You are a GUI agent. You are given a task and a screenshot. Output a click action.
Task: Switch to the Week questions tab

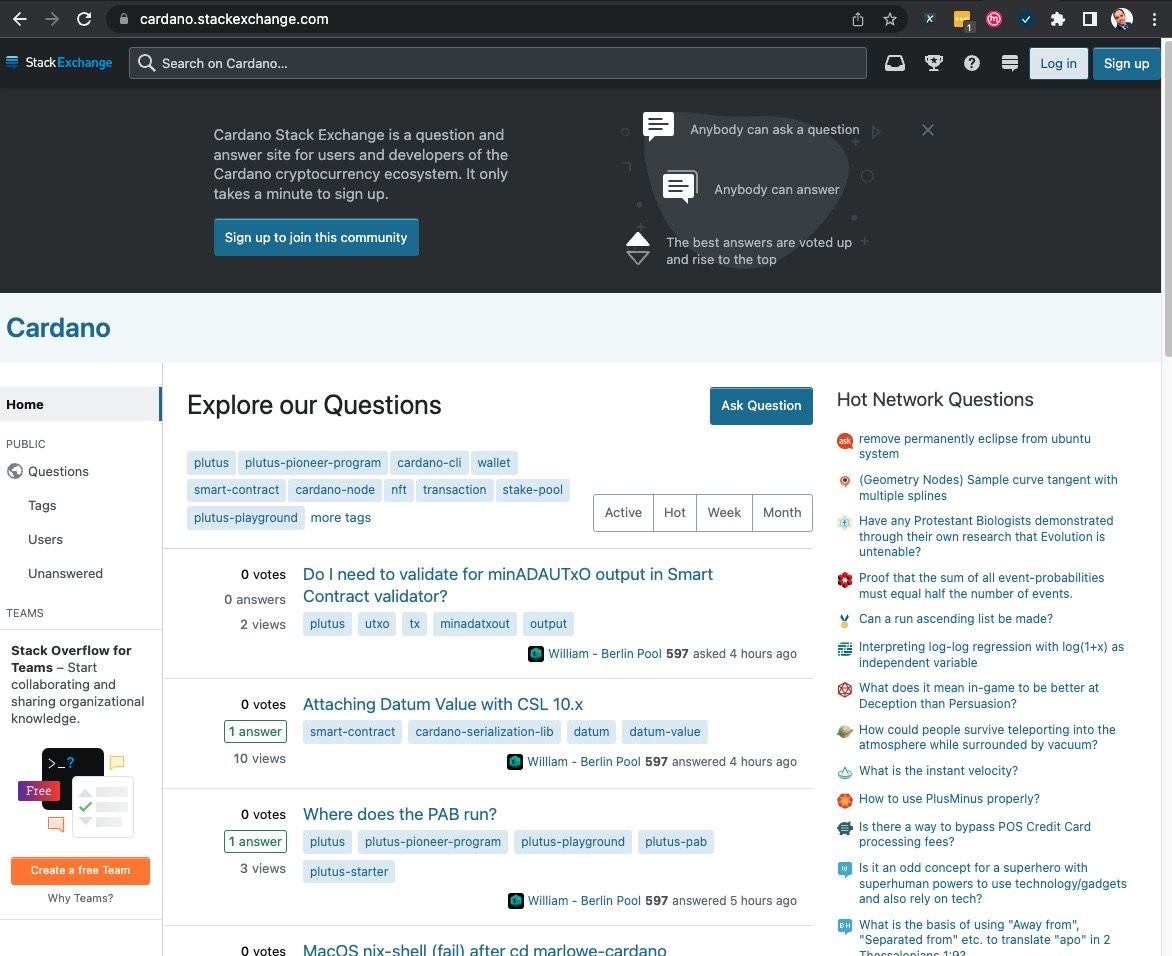coord(724,513)
